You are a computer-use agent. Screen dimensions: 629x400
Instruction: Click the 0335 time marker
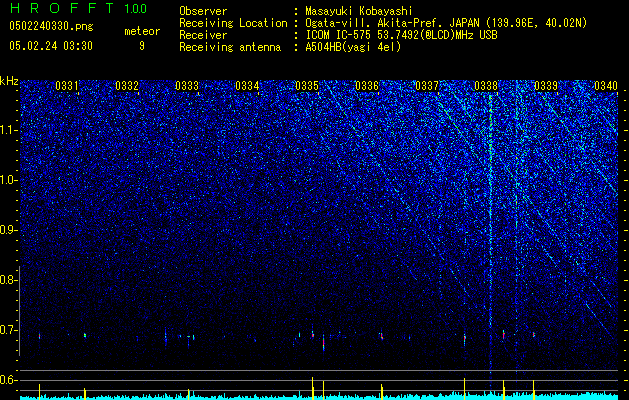307,86
